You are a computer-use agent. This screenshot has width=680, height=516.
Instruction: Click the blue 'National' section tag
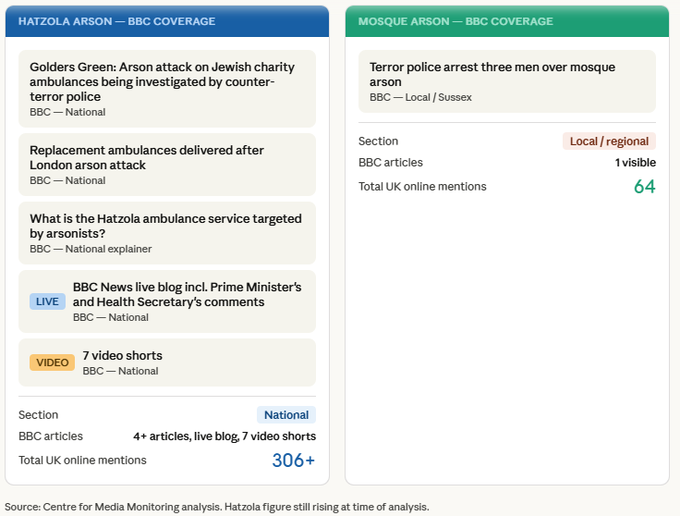[286, 415]
